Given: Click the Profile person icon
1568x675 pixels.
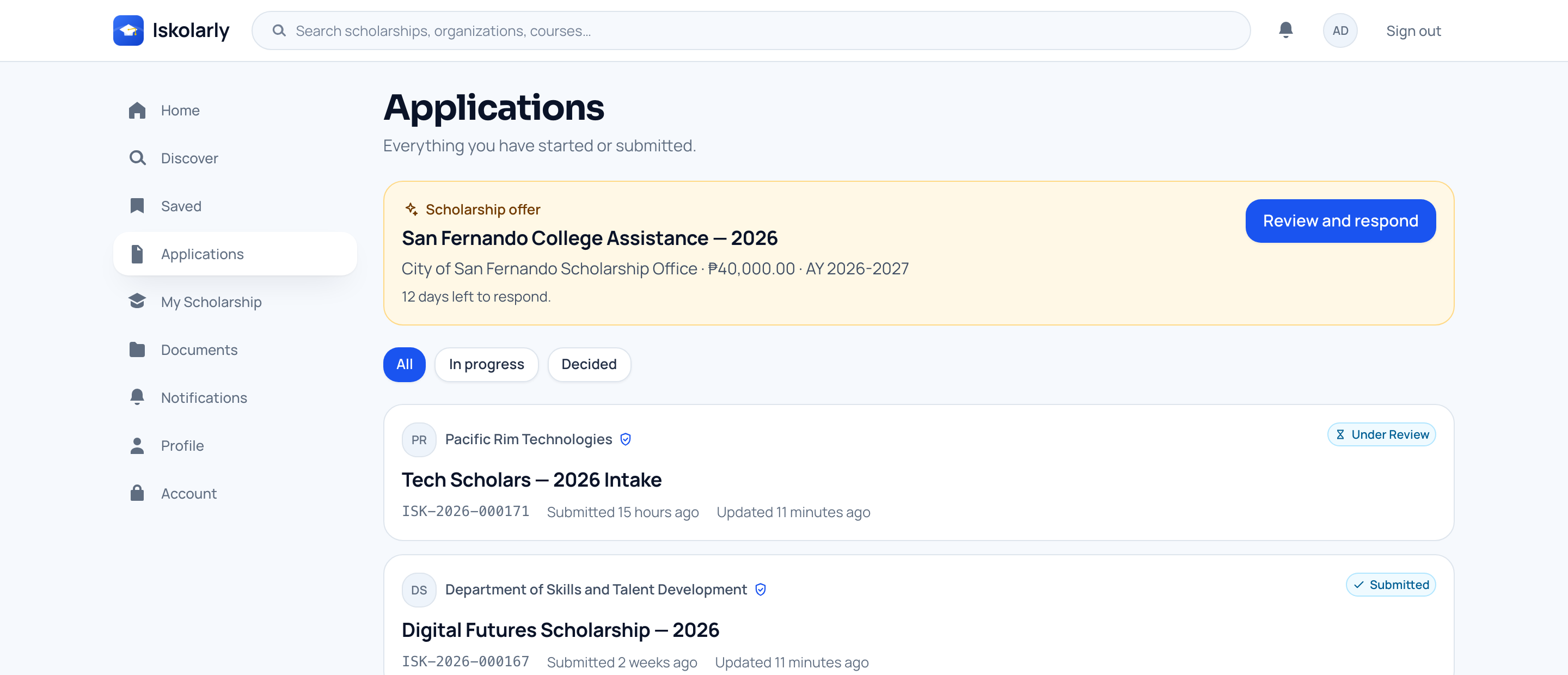Looking at the screenshot, I should 138,445.
